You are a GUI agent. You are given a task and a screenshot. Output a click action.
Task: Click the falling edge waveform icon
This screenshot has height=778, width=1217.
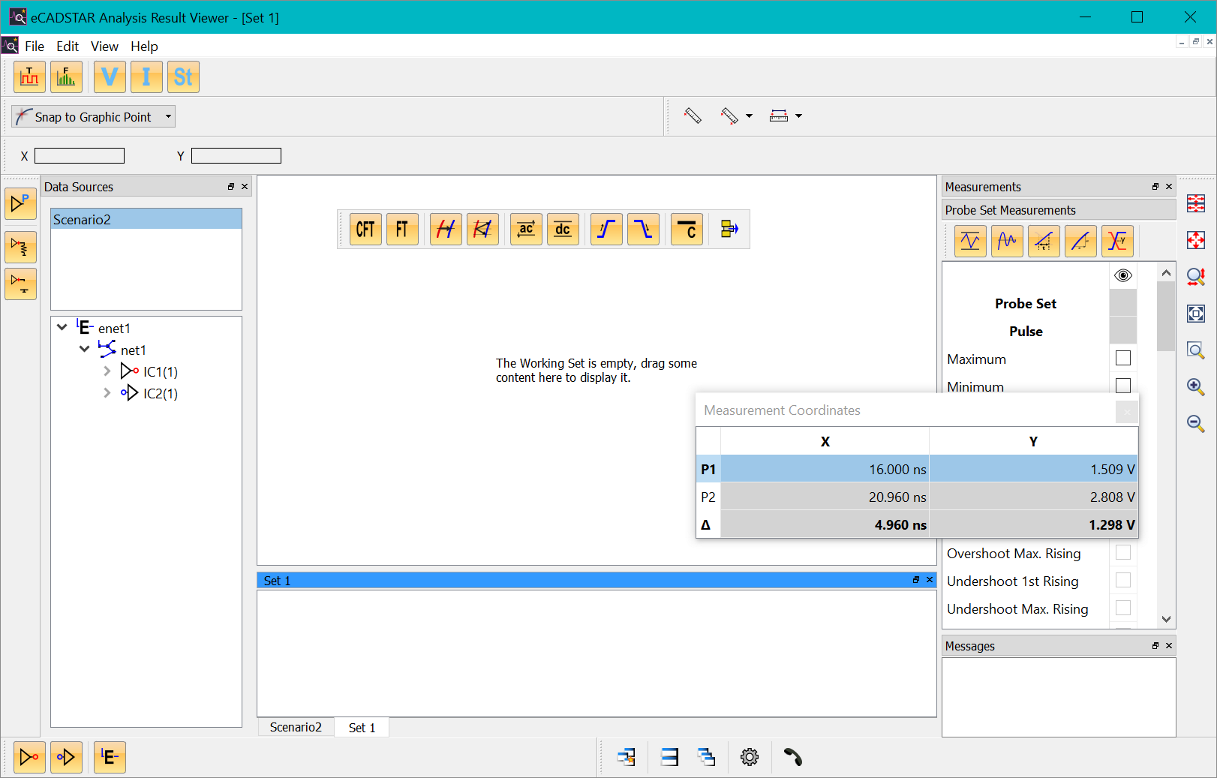point(644,229)
